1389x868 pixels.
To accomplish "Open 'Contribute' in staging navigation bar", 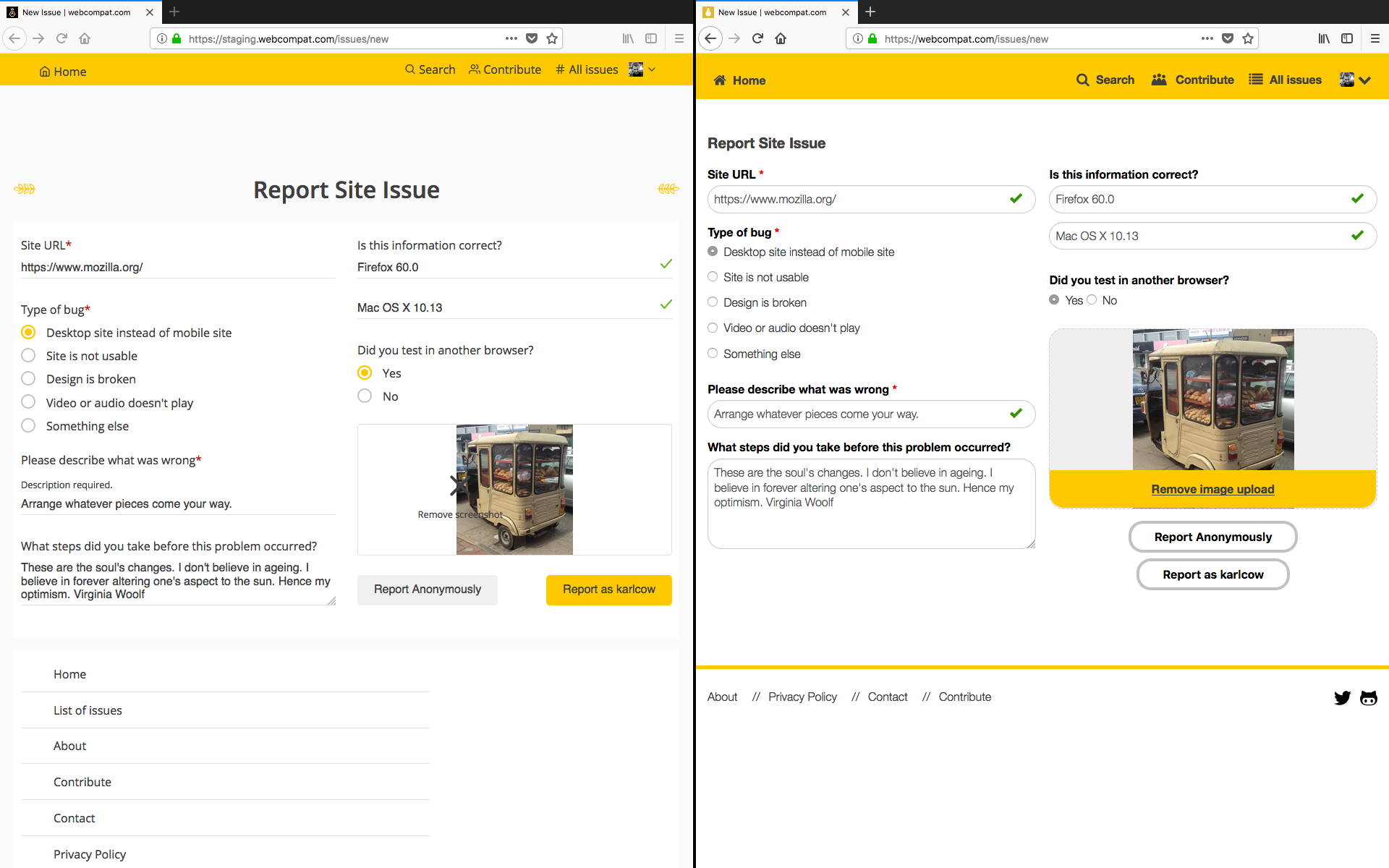I will click(505, 69).
